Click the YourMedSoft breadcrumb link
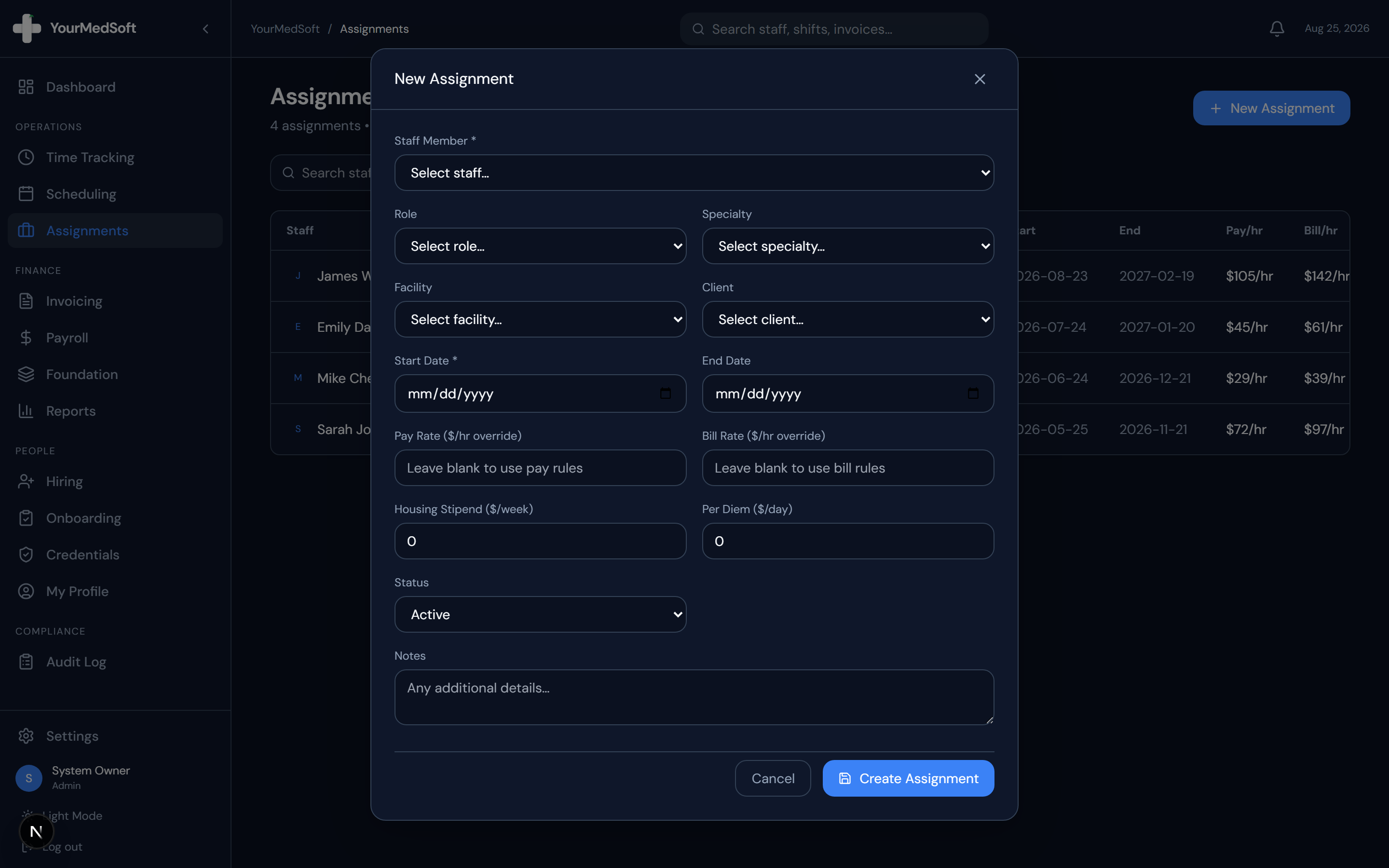The height and width of the screenshot is (868, 1389). pos(285,29)
